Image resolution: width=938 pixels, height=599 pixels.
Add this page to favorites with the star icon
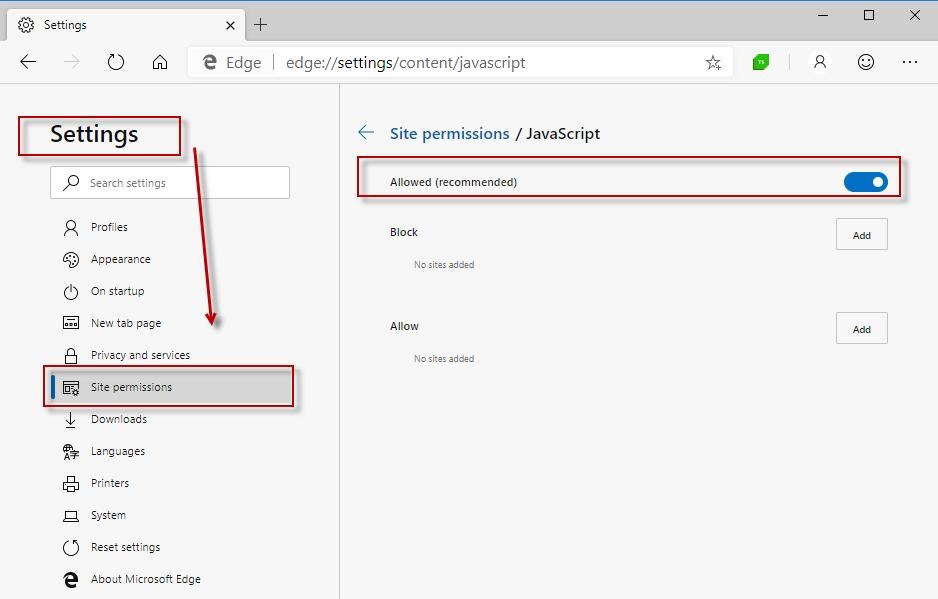point(713,62)
